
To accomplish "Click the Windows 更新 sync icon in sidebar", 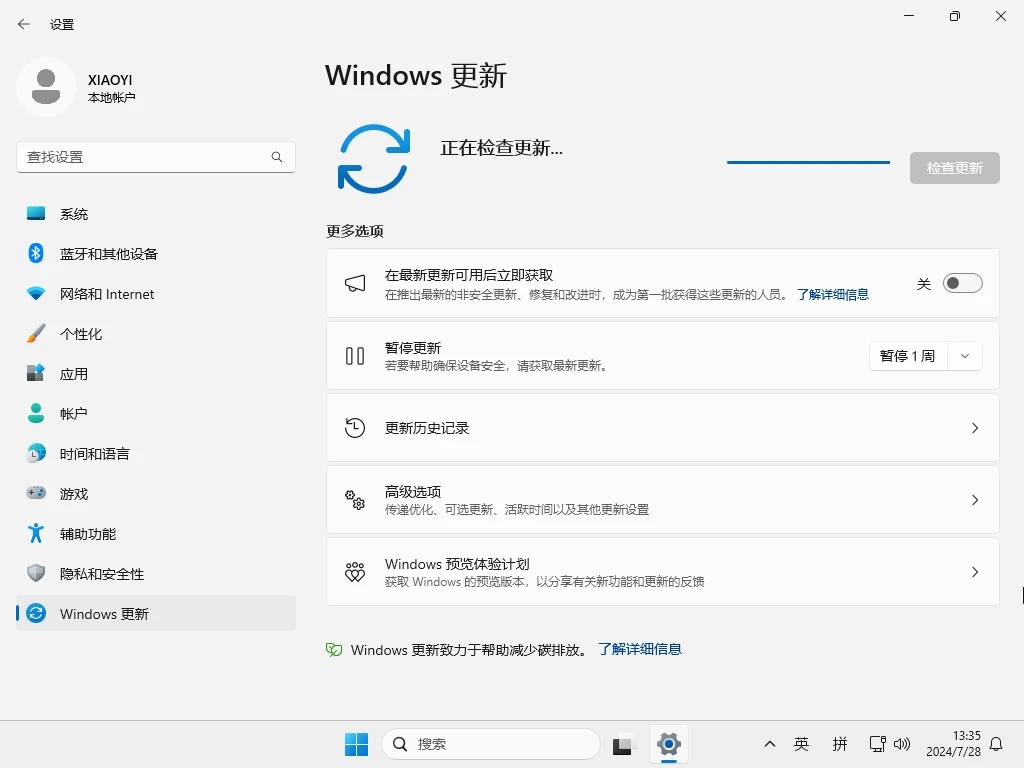I will pos(36,613).
